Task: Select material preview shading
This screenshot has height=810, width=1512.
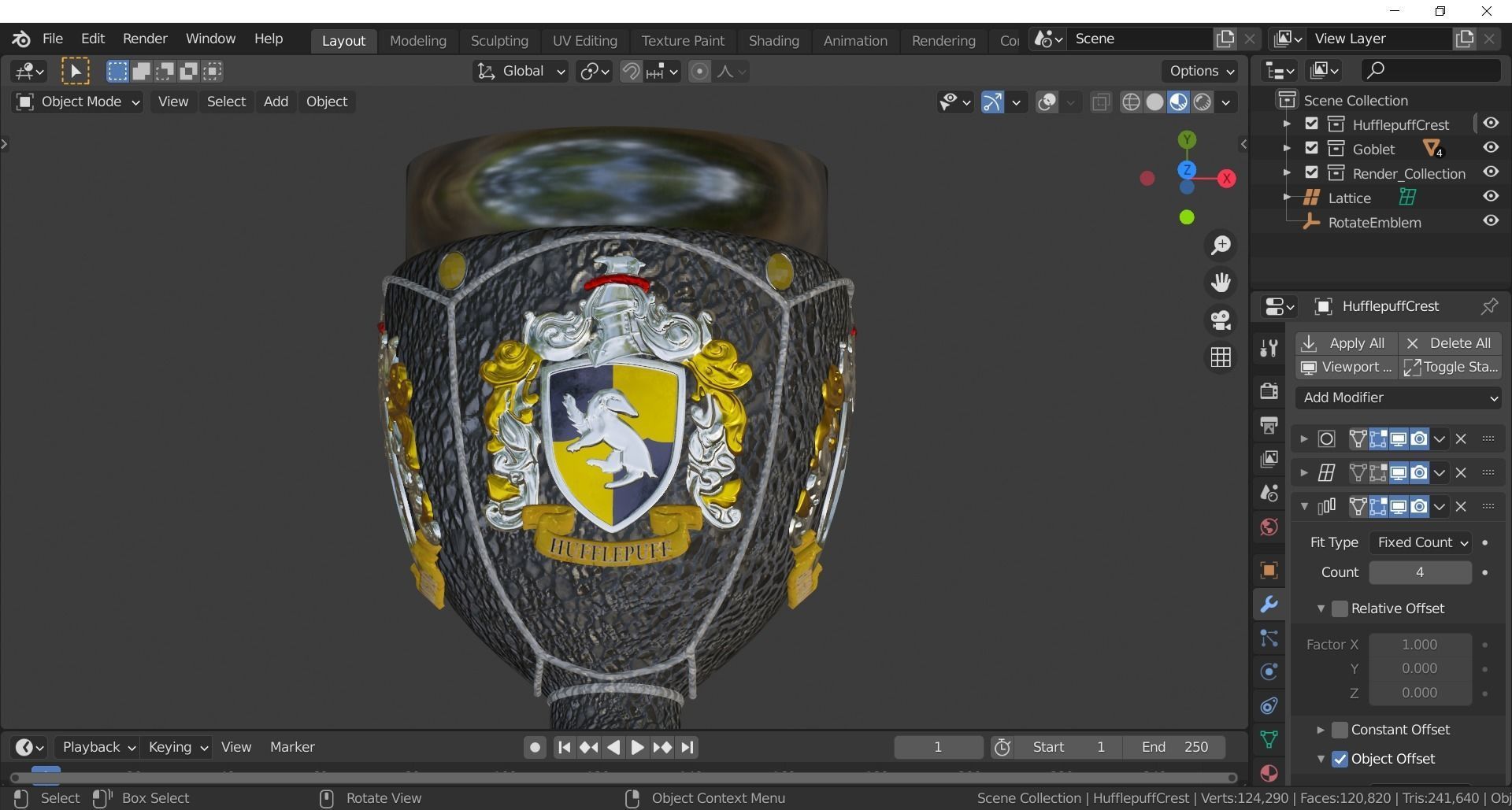Action: (1178, 102)
